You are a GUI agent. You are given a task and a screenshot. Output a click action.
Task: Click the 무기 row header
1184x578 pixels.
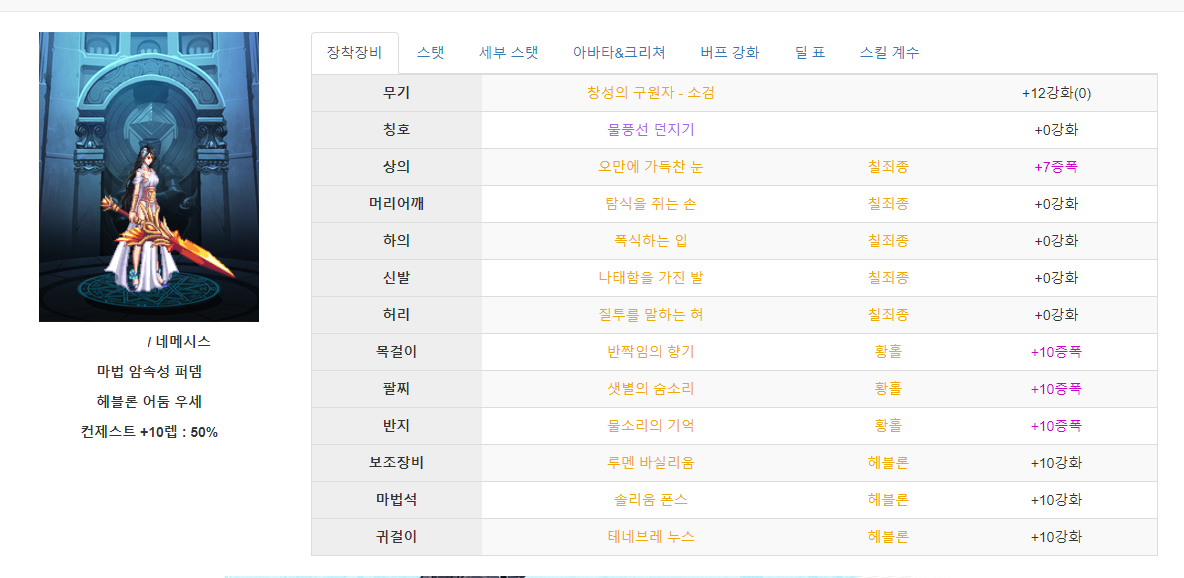click(x=396, y=93)
